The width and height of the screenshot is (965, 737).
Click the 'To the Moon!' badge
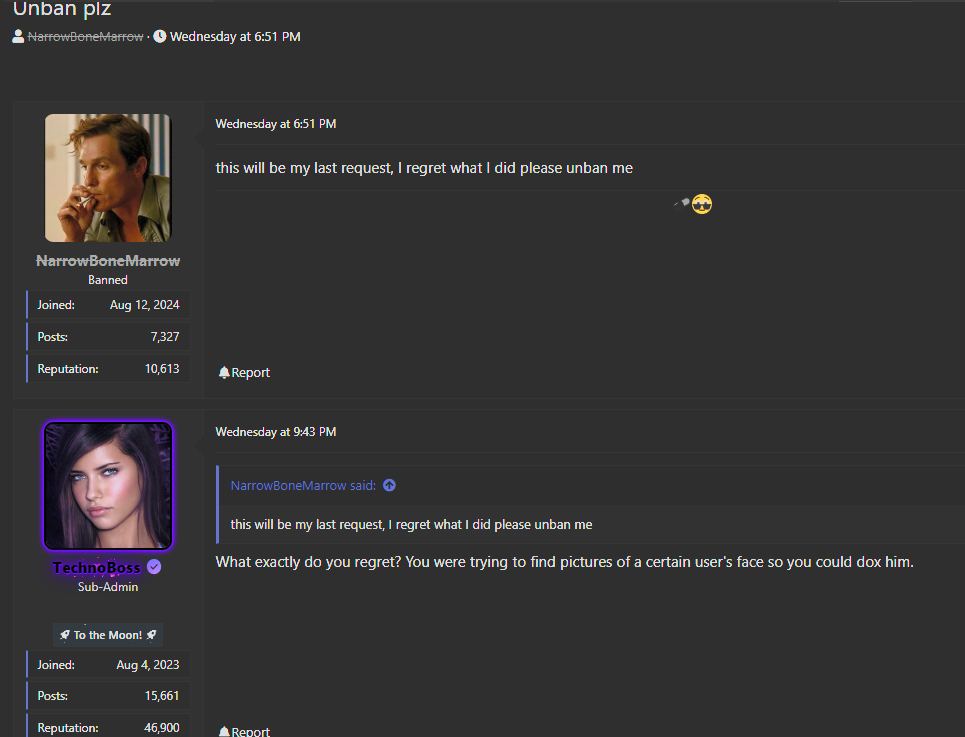pos(108,635)
